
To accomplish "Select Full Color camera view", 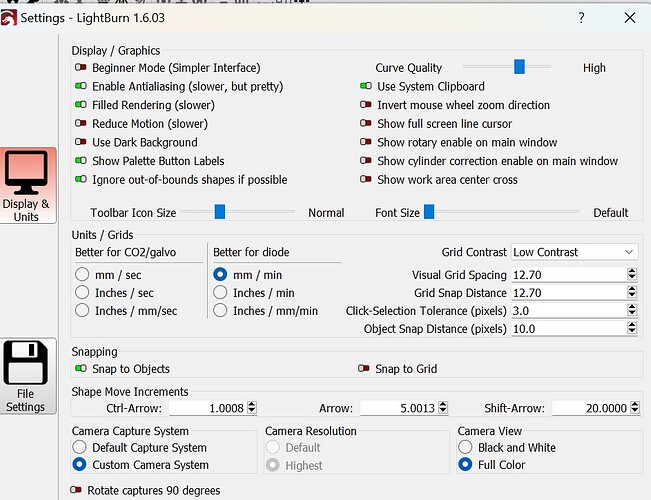I will (465, 464).
